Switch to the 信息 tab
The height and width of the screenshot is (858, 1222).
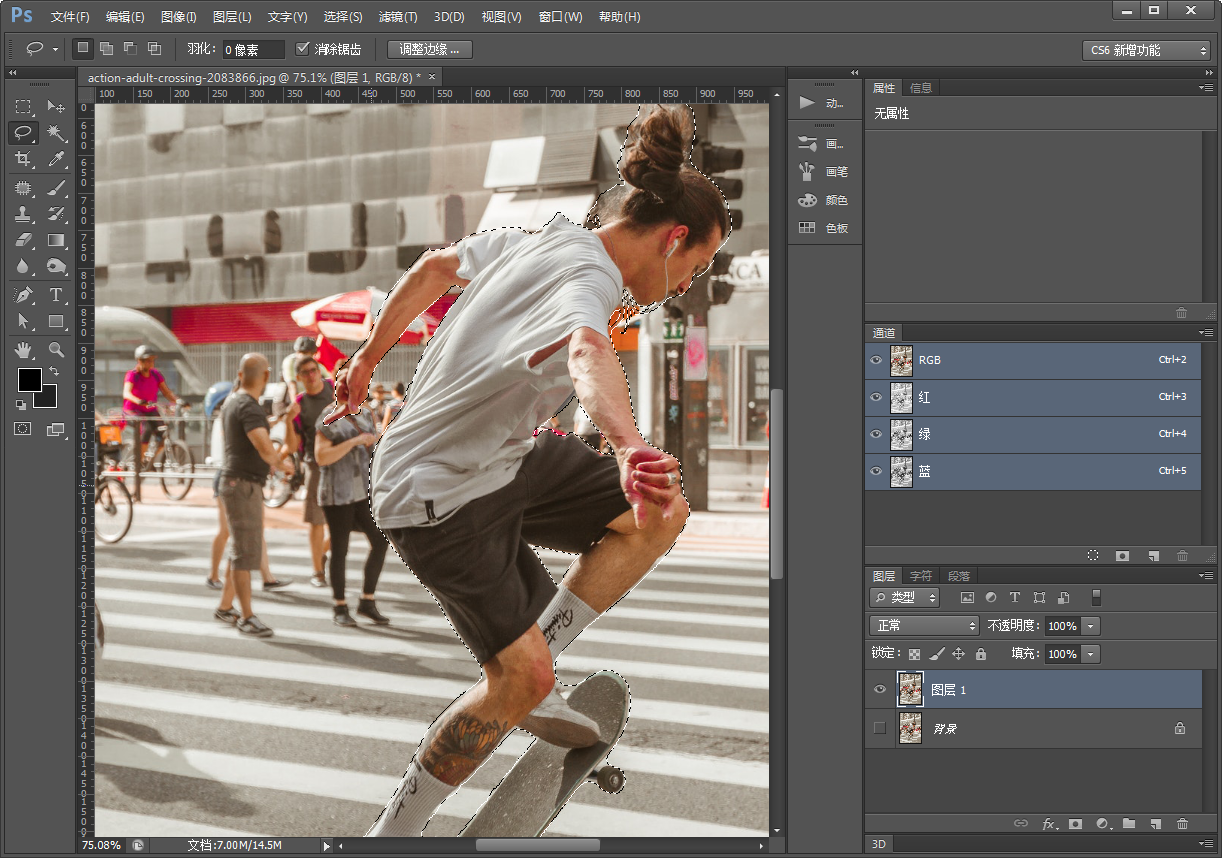921,88
